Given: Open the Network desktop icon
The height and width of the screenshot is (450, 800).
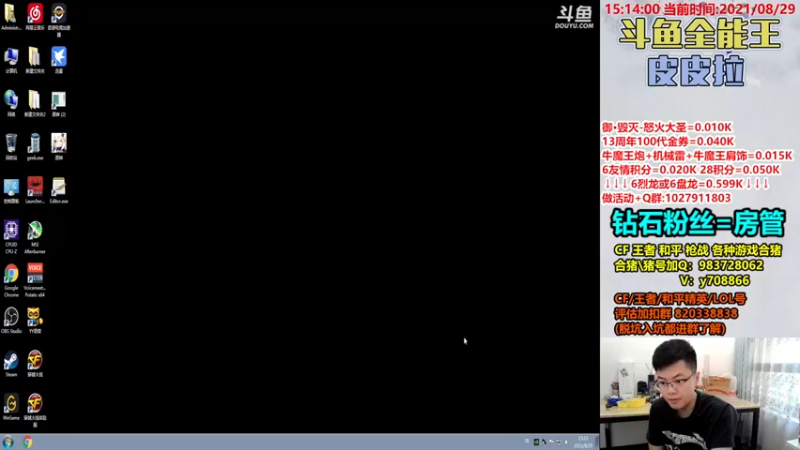Looking at the screenshot, I should (x=11, y=104).
